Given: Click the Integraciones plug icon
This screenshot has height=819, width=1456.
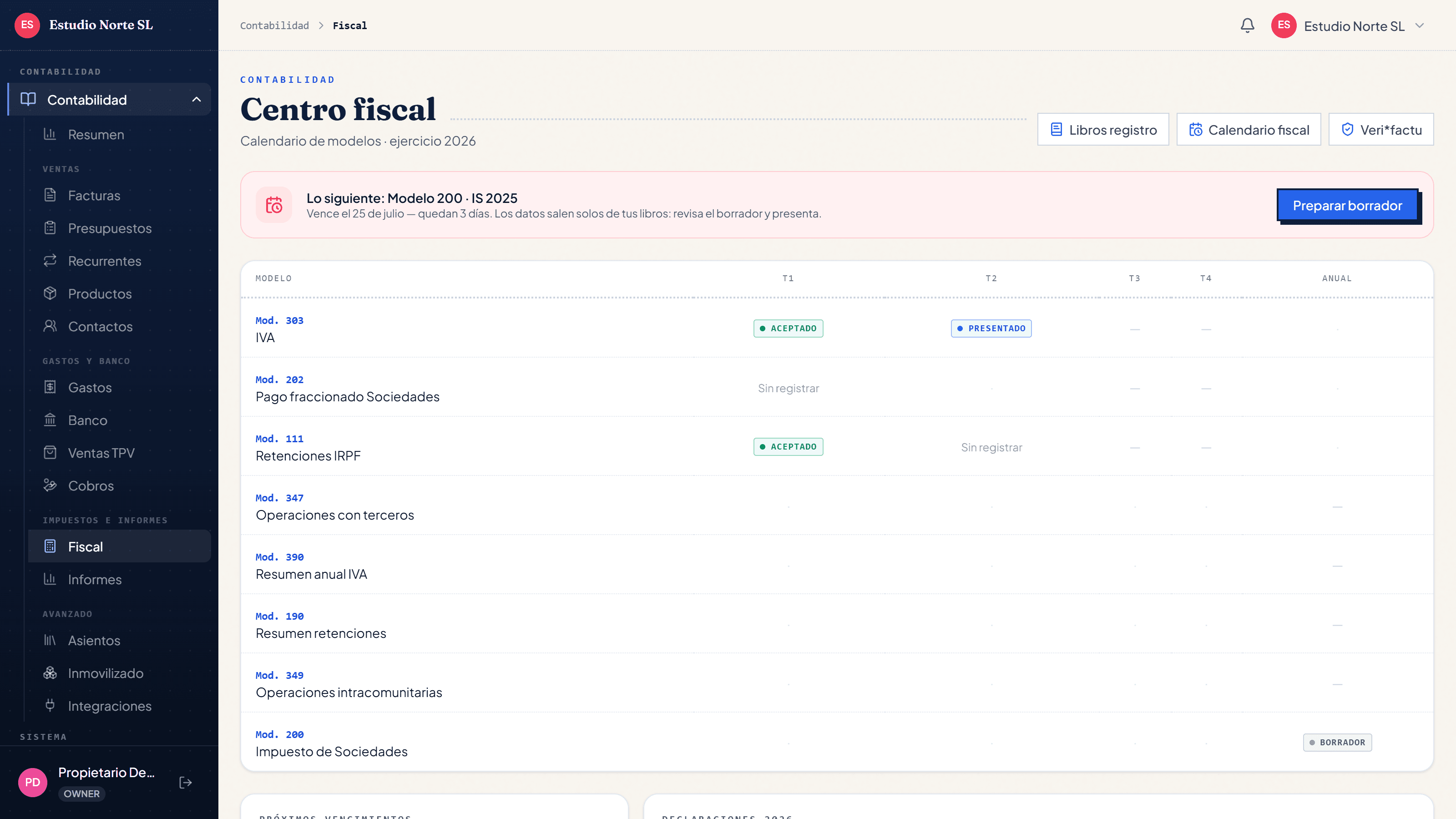Looking at the screenshot, I should (x=50, y=706).
